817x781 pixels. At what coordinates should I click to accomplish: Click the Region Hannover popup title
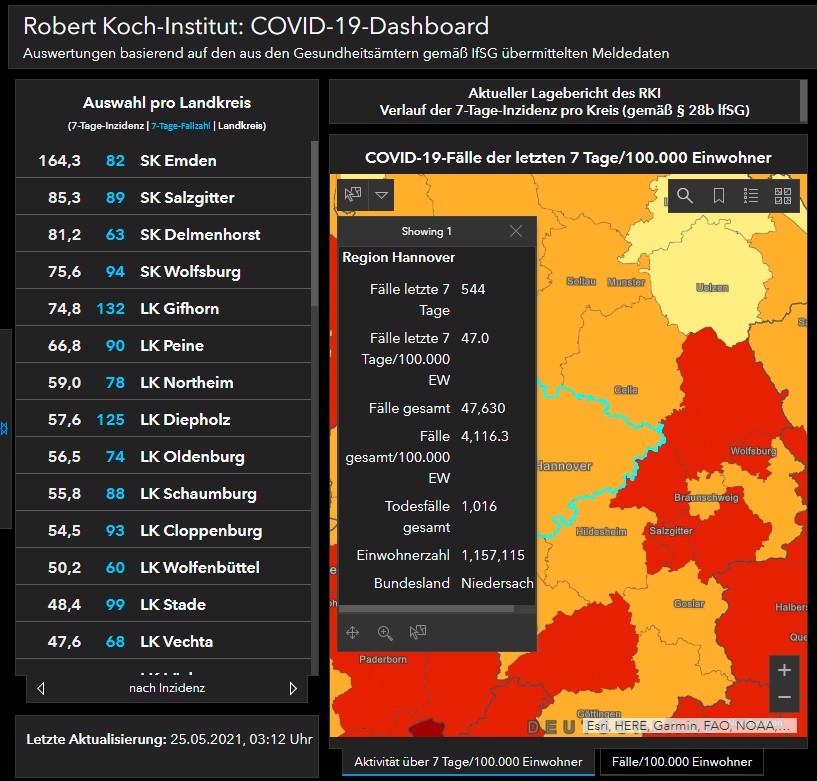click(398, 257)
